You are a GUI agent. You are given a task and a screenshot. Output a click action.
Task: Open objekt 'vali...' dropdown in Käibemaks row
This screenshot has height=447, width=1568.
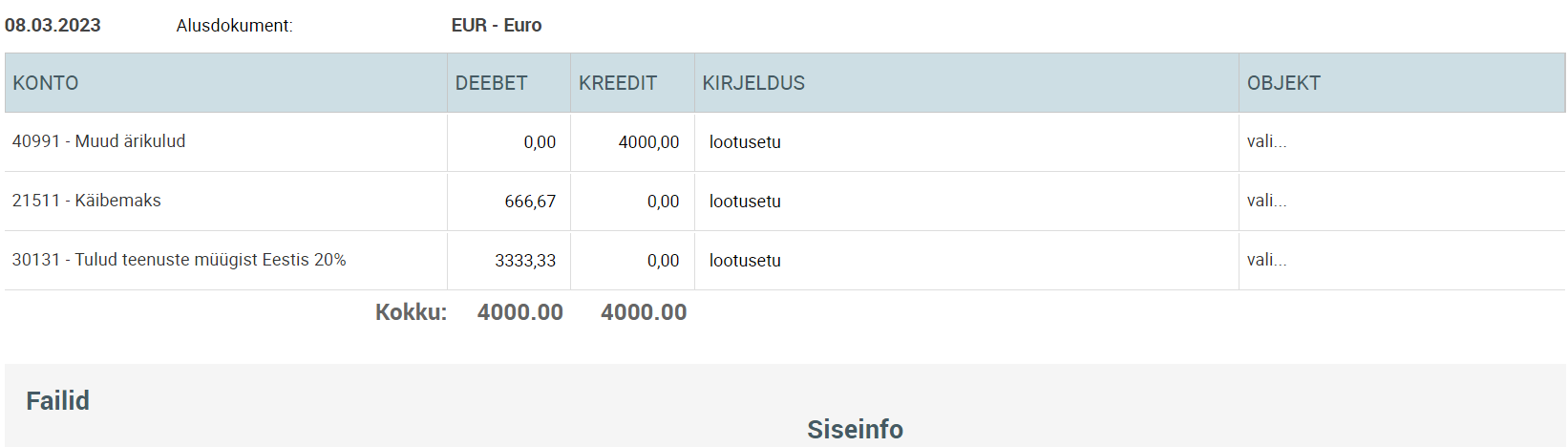point(1402,201)
